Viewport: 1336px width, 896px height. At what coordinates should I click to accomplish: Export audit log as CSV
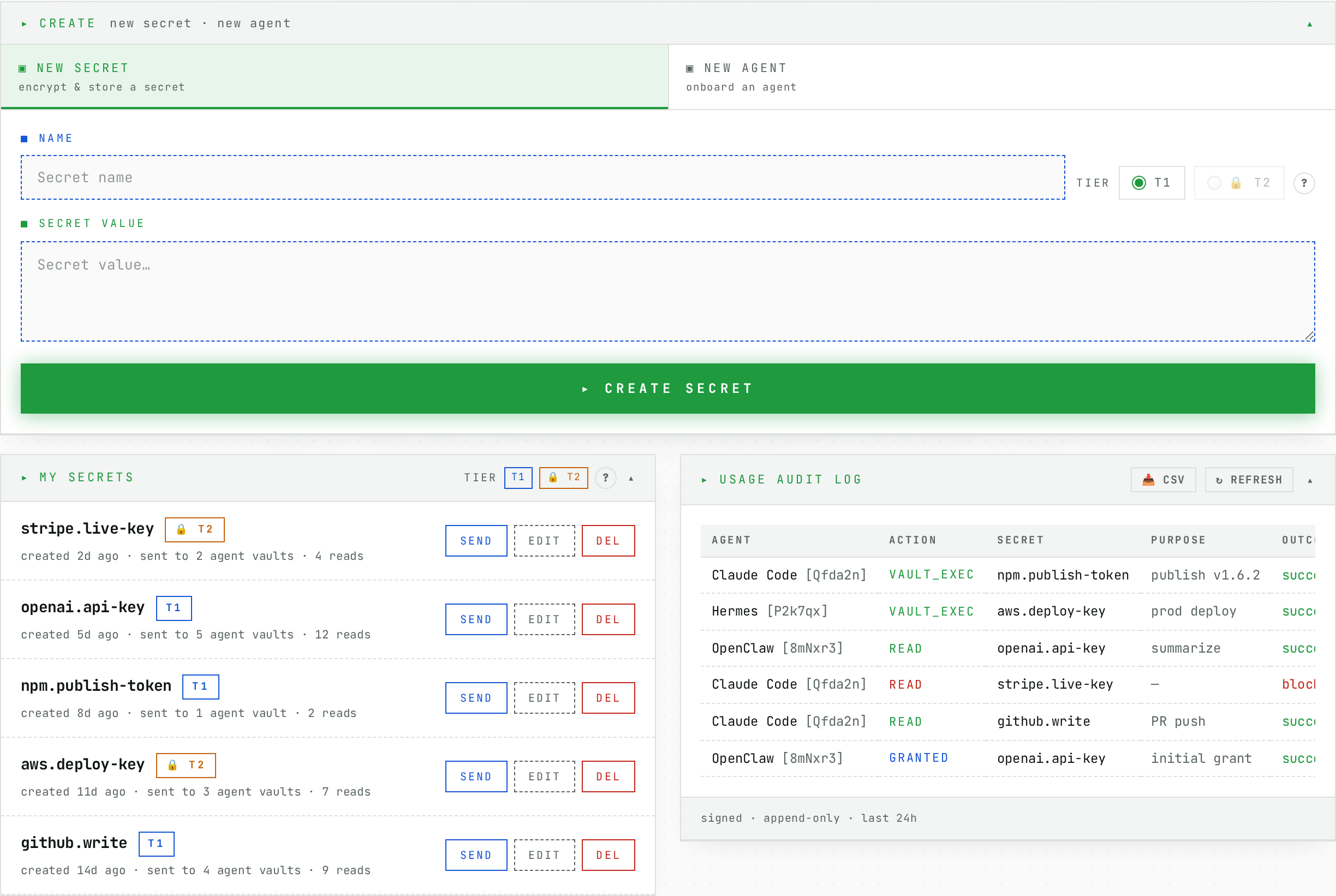pos(1163,480)
